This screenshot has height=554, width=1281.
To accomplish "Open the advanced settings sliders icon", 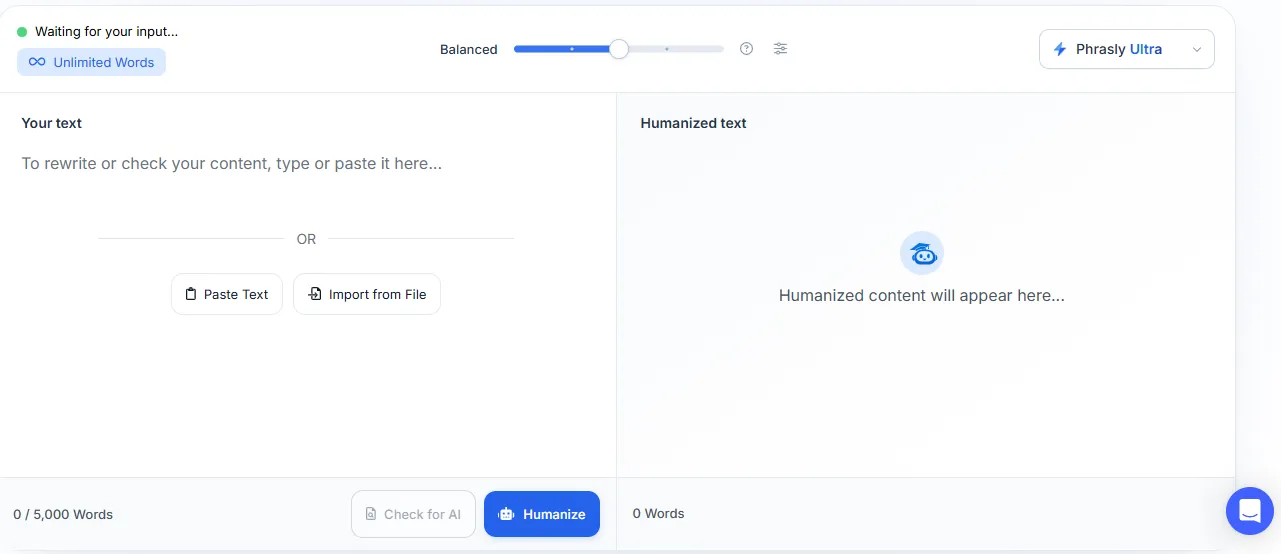I will (x=781, y=49).
